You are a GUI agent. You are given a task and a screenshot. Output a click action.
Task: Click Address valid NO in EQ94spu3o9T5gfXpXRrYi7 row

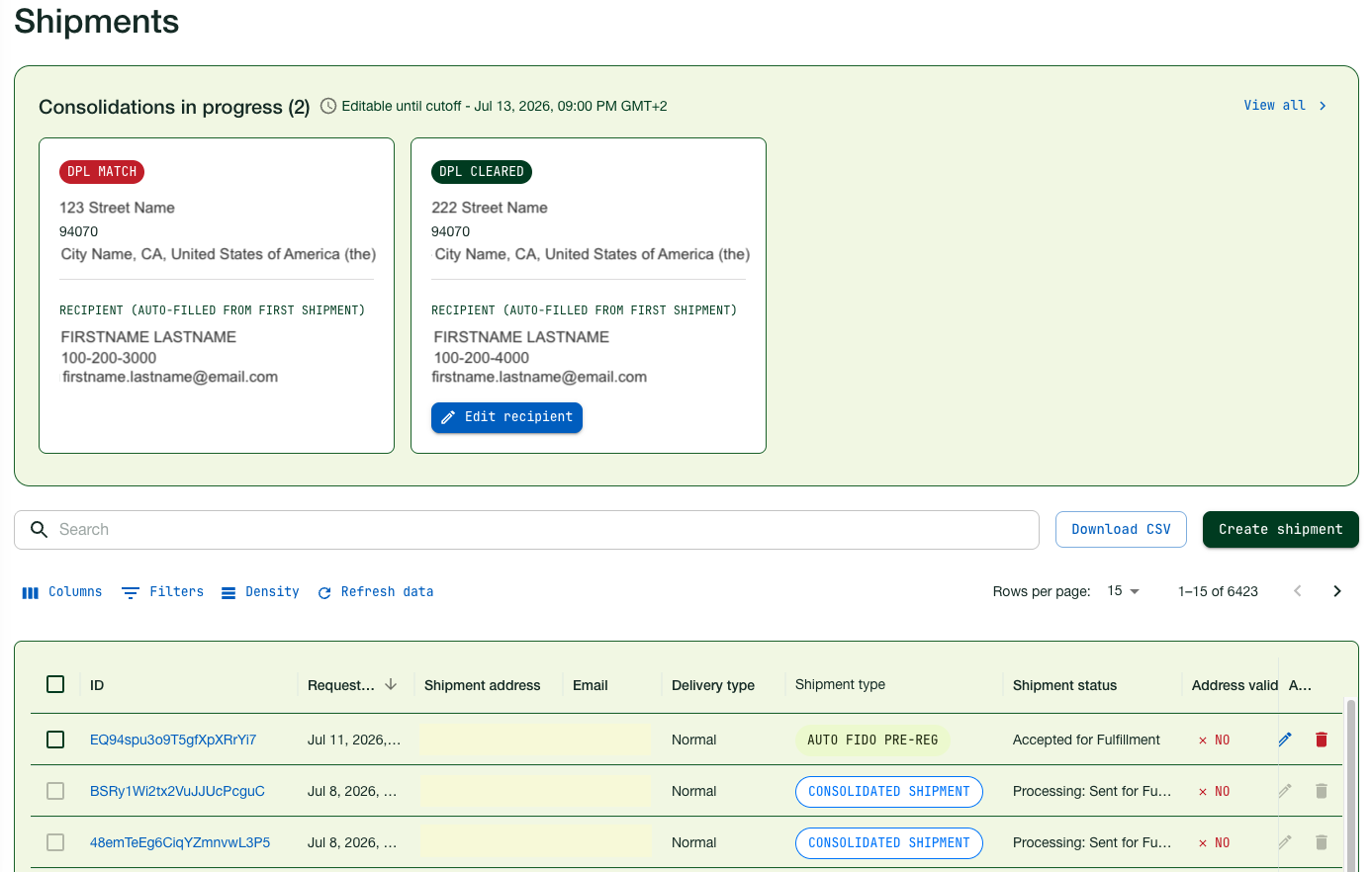[1214, 740]
